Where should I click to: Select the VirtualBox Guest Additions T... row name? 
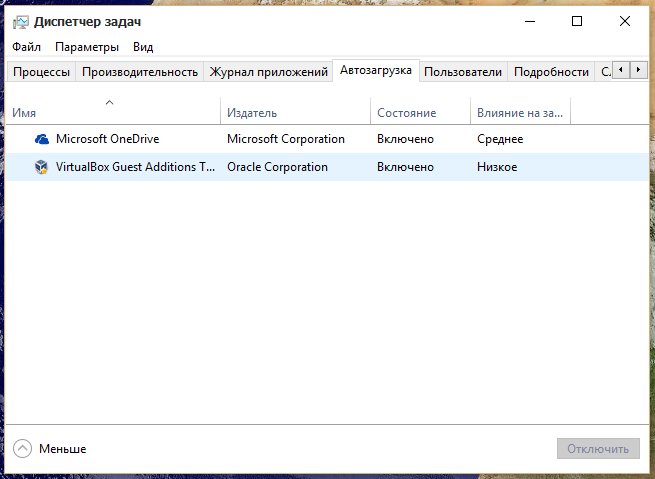[x=135, y=167]
